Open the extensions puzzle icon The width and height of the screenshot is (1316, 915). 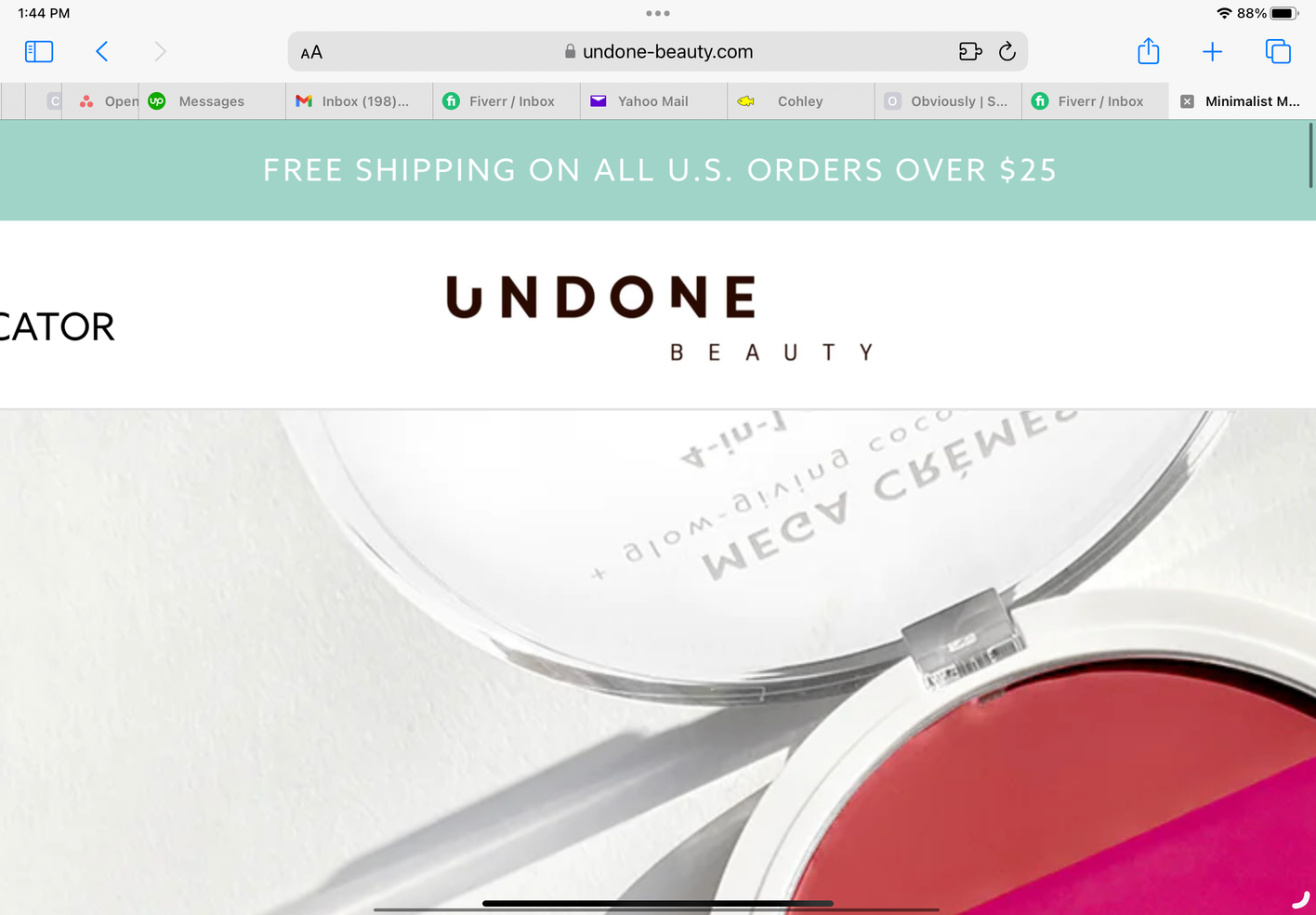pyautogui.click(x=970, y=51)
